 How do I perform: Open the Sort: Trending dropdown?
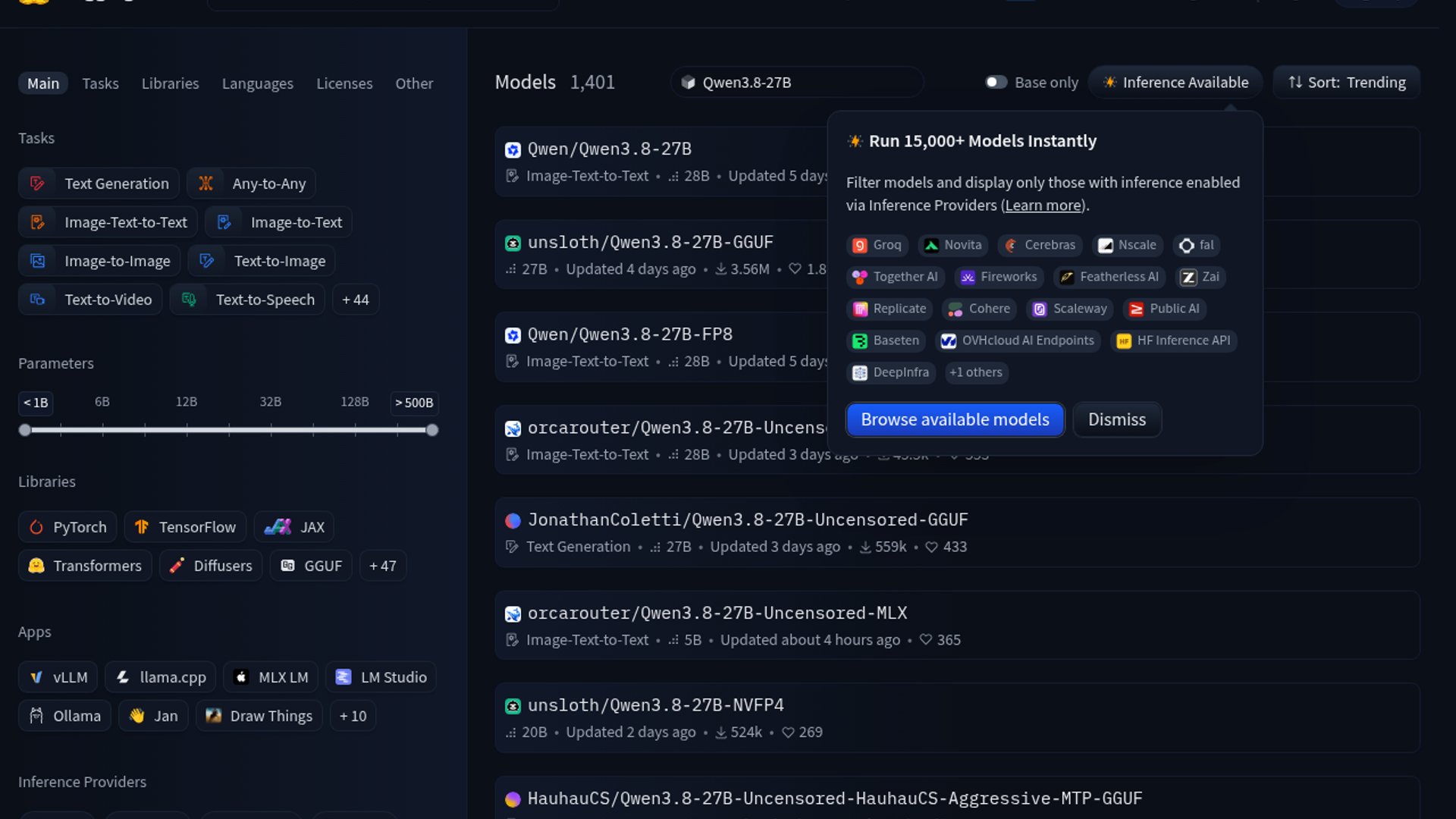[1347, 82]
